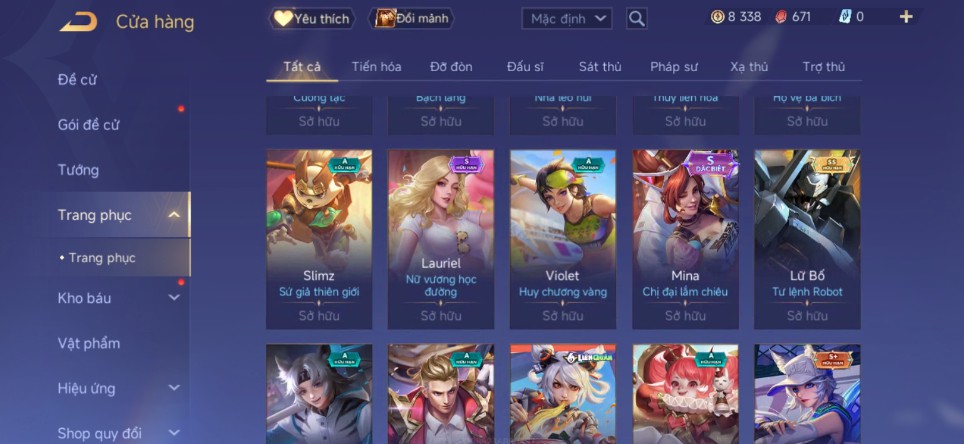Select the Mina Chị đại lắm chiêu skin

tap(685, 239)
